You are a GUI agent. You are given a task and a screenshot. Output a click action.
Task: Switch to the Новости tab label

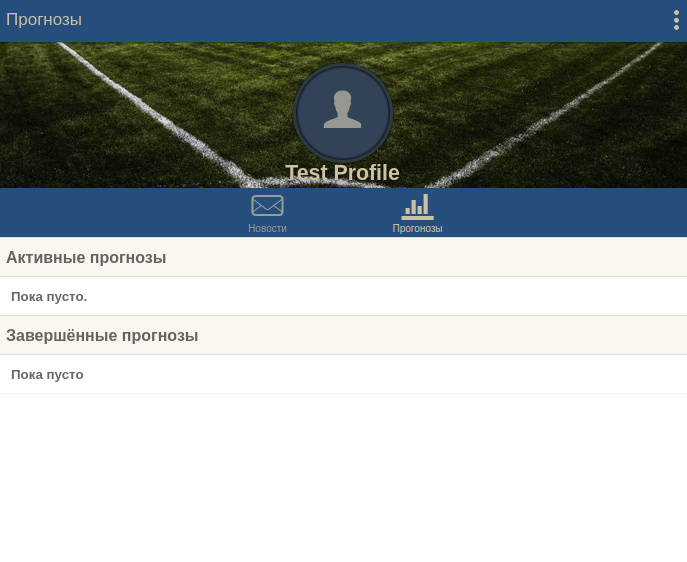tap(267, 228)
